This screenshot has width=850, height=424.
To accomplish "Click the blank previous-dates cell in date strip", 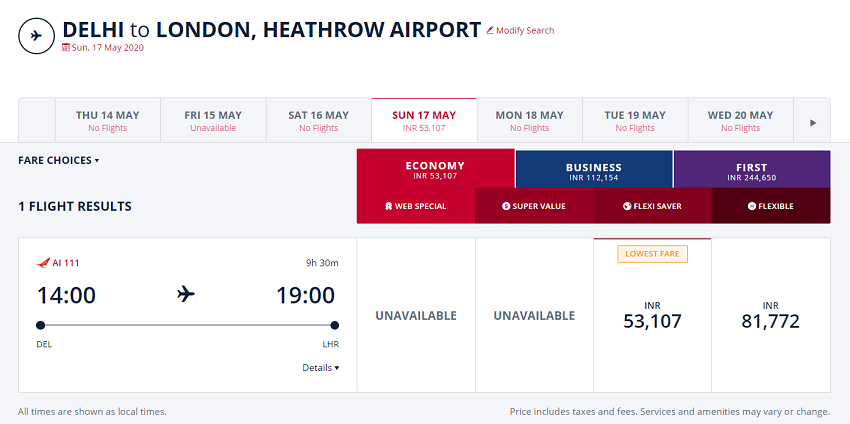I will pos(37,120).
